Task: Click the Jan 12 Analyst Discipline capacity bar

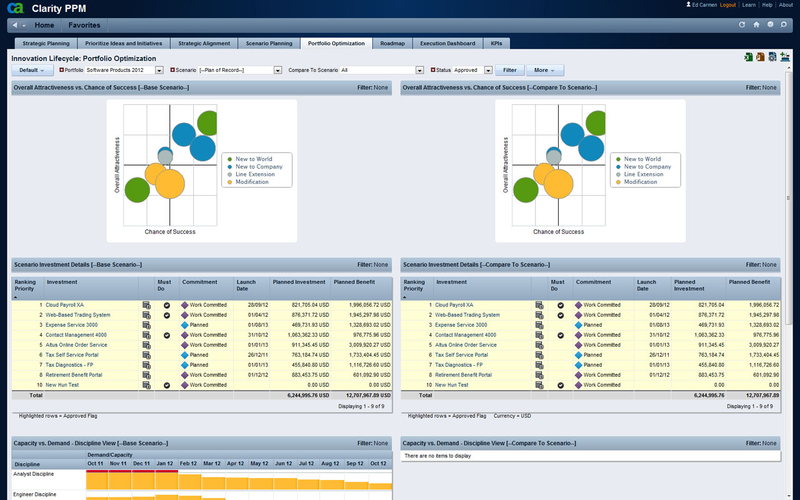Action: (166, 481)
